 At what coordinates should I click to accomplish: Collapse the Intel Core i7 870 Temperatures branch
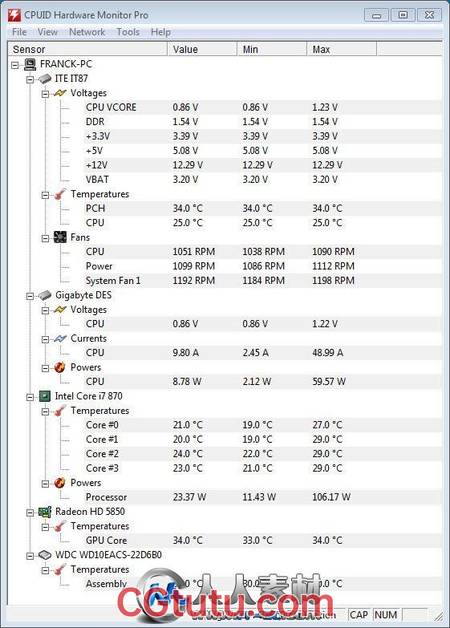pos(45,412)
